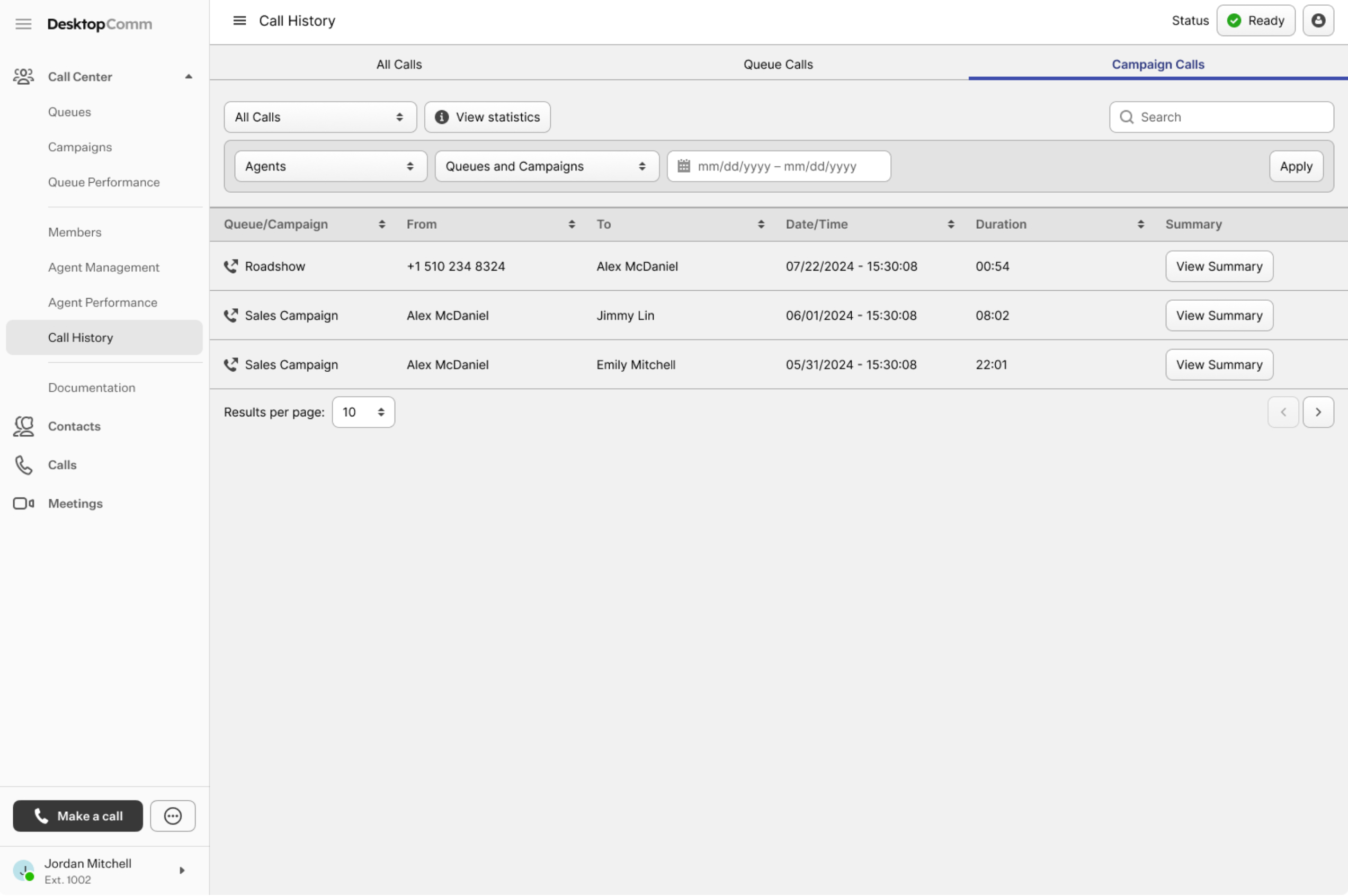Image resolution: width=1348 pixels, height=896 pixels.
Task: Switch to the All Calls tab
Action: pyautogui.click(x=399, y=65)
